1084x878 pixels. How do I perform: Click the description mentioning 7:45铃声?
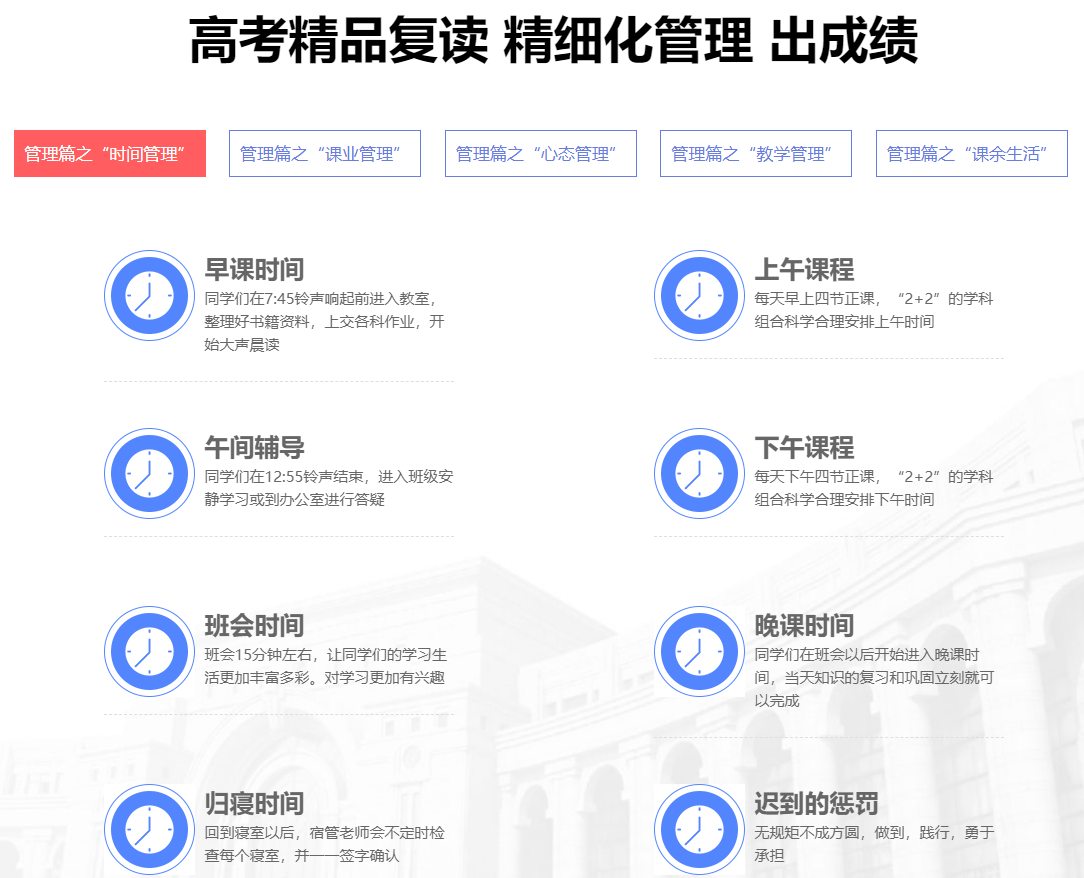click(324, 321)
